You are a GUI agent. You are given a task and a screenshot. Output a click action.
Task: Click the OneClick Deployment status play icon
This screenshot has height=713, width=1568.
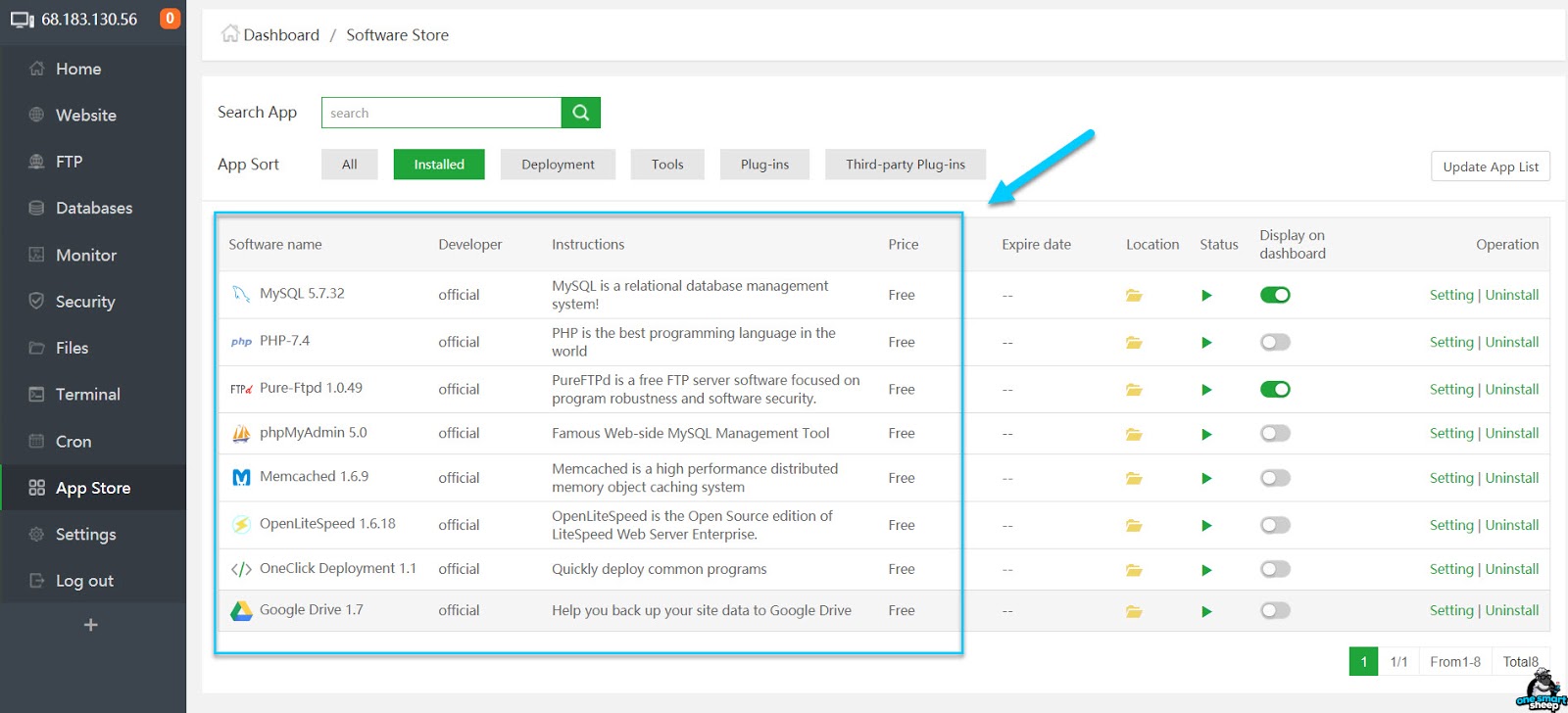point(1206,569)
